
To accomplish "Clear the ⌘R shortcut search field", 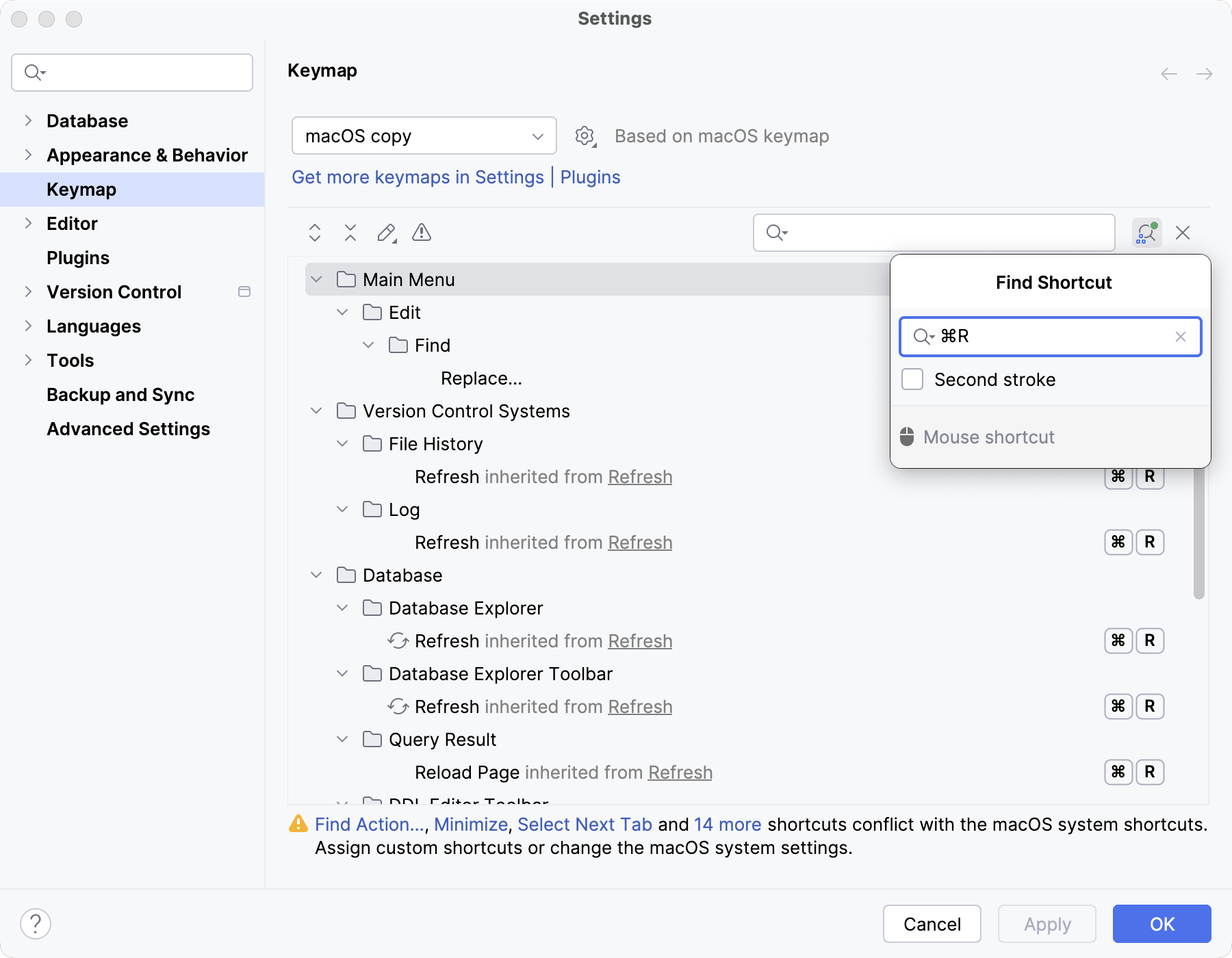I will (1180, 337).
